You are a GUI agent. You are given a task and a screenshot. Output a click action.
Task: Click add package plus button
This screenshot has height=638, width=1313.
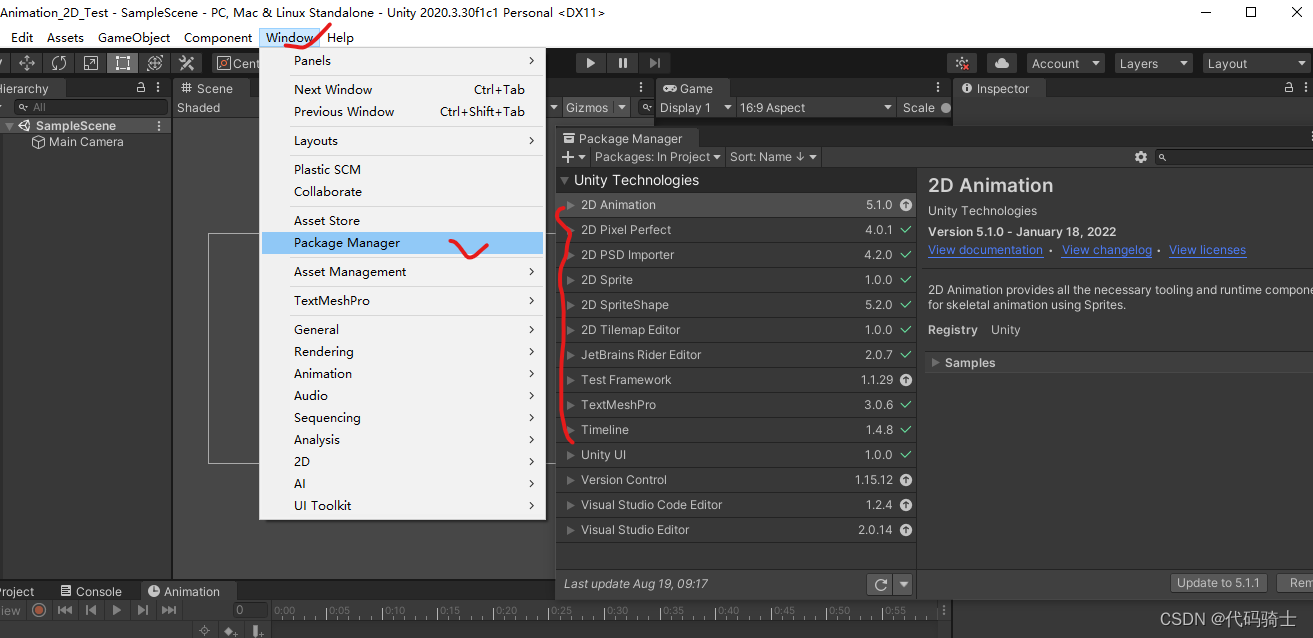pos(573,157)
